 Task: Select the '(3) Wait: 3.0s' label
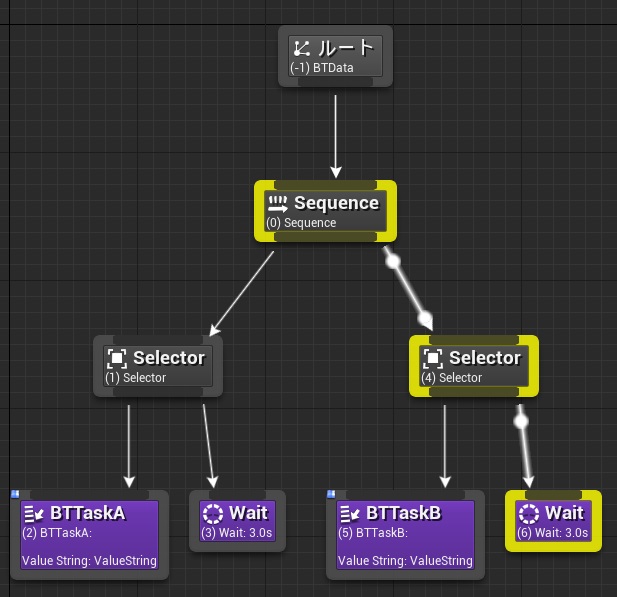tap(236, 533)
